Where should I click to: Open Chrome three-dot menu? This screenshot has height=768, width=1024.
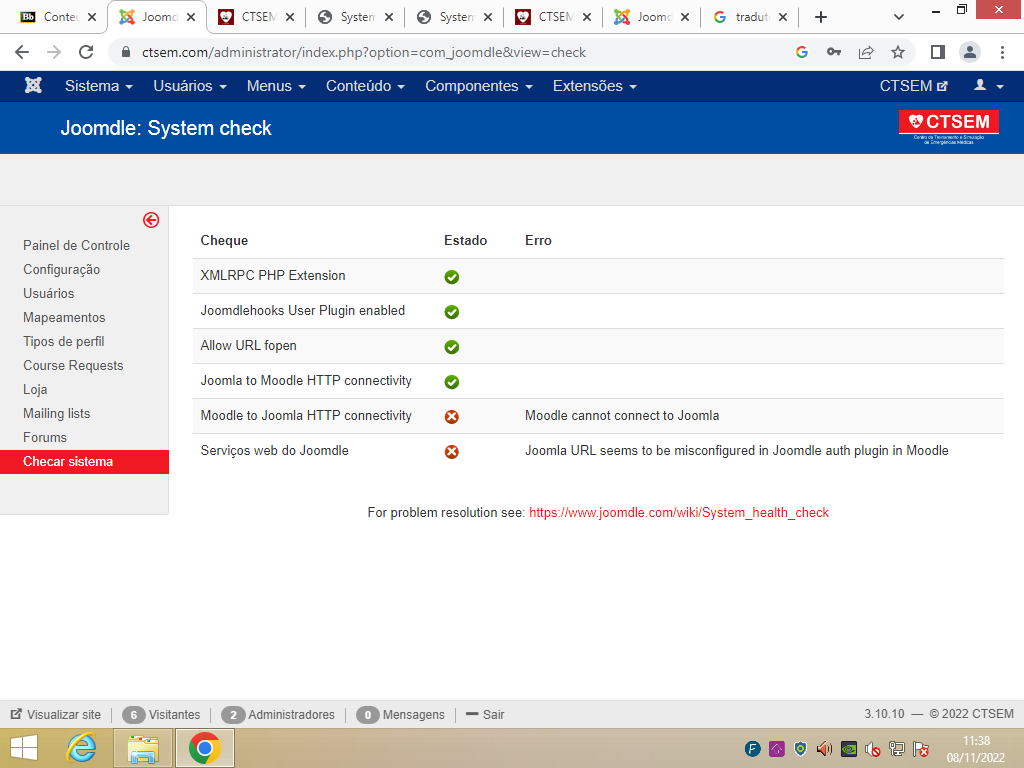pos(1002,52)
